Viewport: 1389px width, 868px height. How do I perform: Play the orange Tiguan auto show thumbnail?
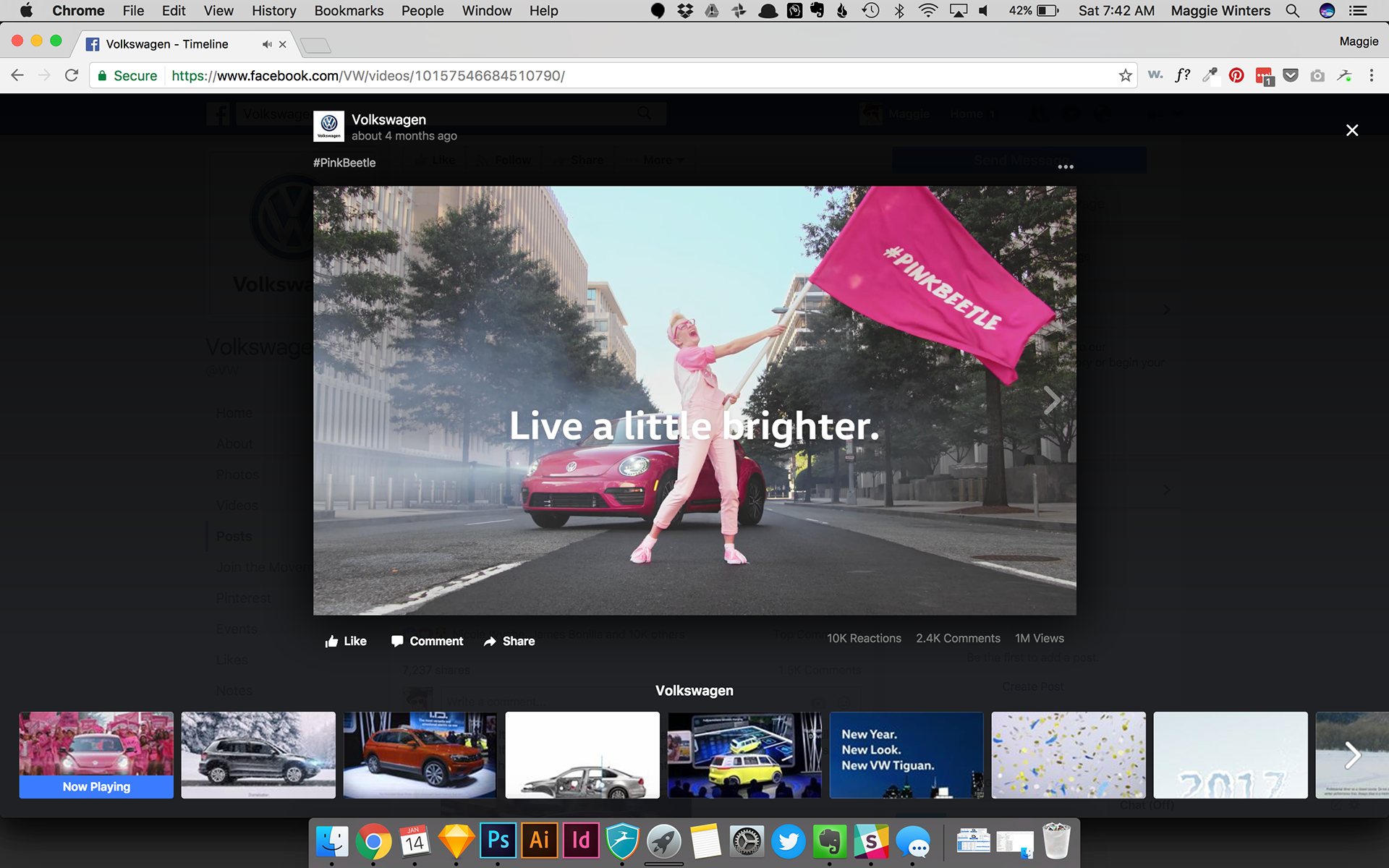tap(420, 754)
